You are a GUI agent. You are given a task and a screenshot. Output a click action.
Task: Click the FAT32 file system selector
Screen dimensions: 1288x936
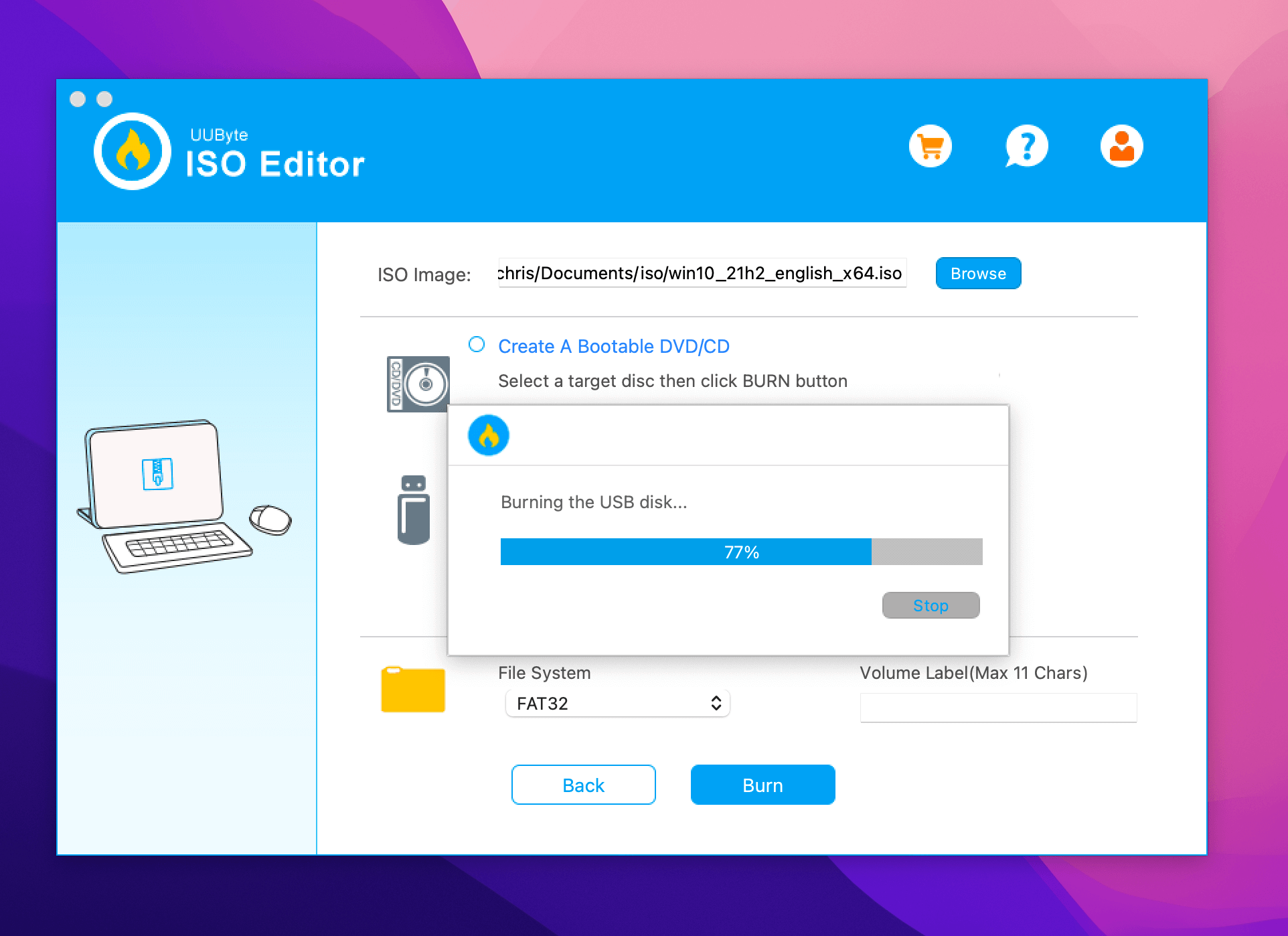tap(614, 702)
